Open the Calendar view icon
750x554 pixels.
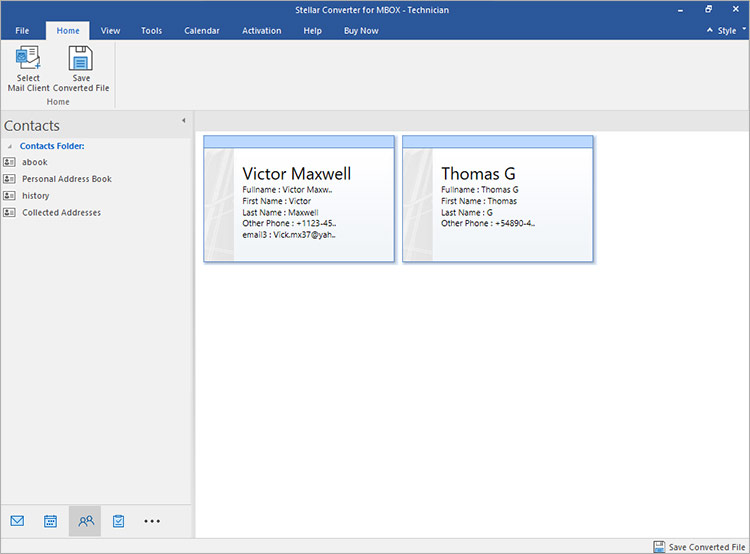(x=50, y=521)
